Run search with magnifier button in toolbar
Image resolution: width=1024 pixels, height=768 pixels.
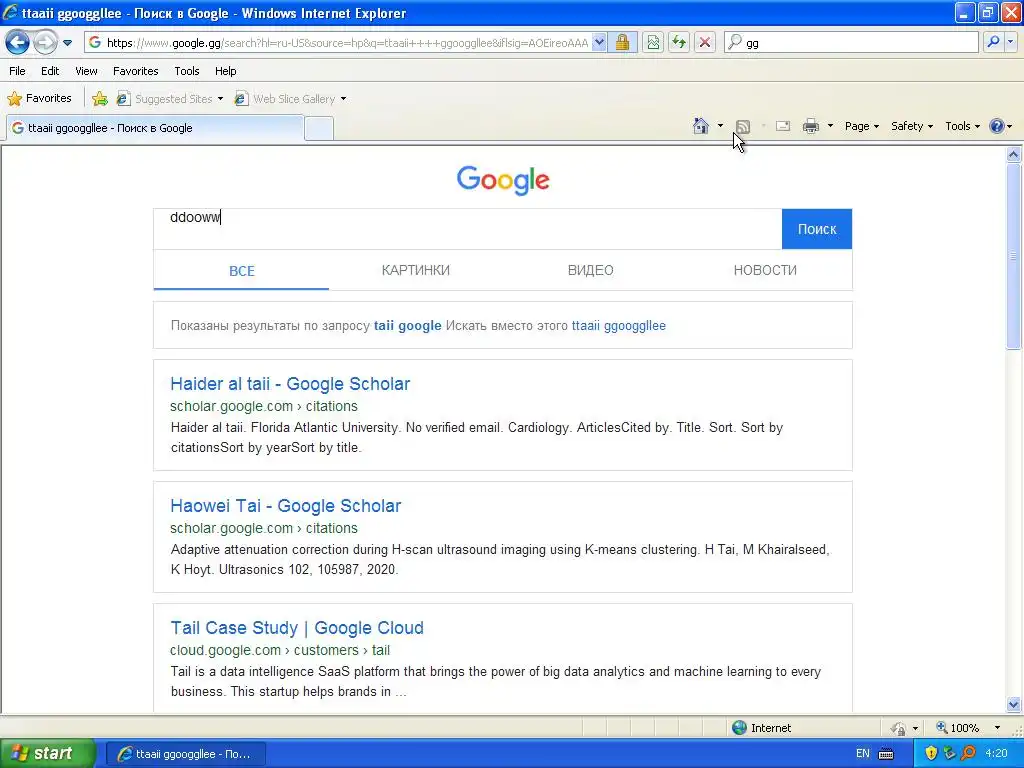coord(993,42)
